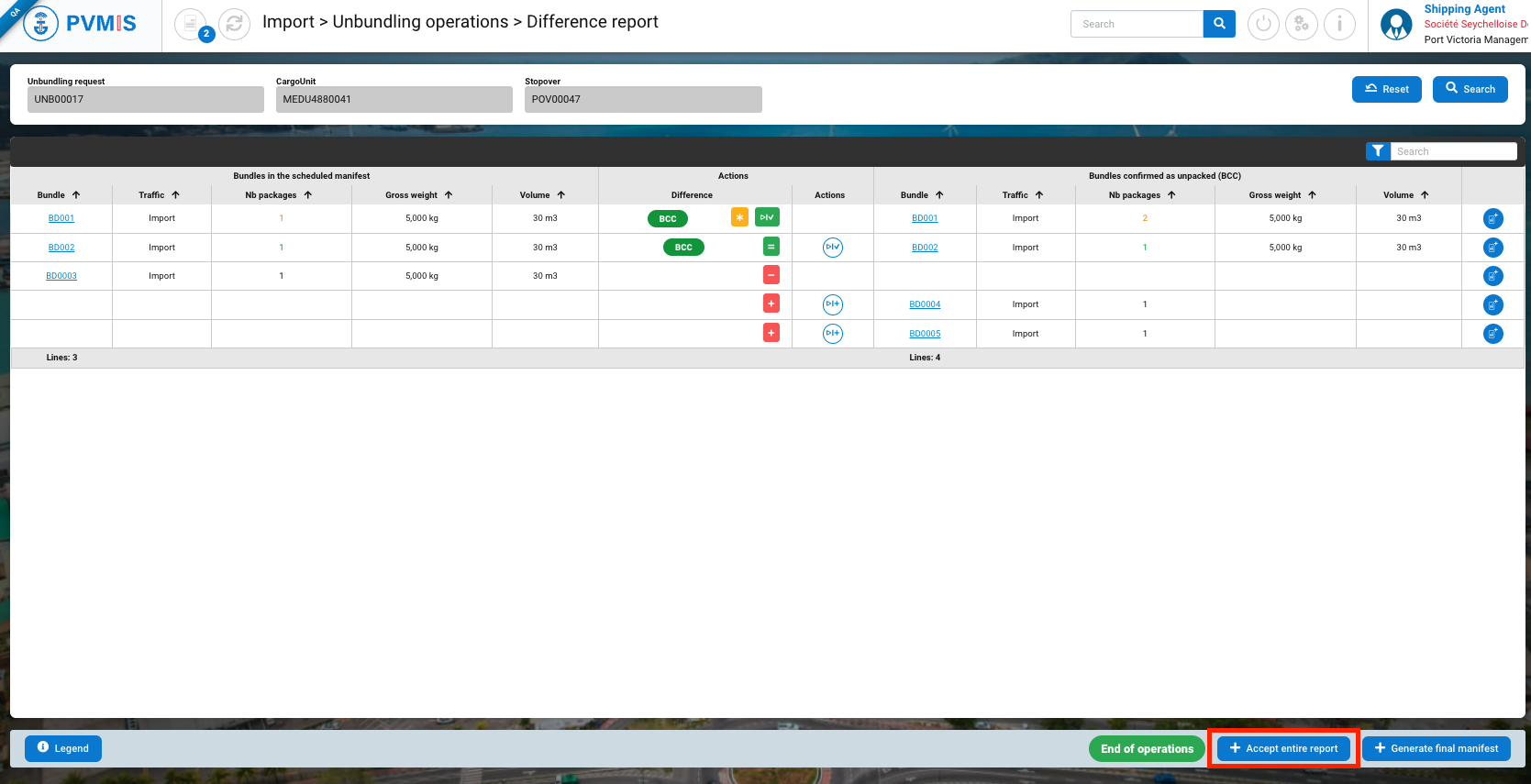
Task: Open the BD0005 bundle link
Action: [925, 334]
